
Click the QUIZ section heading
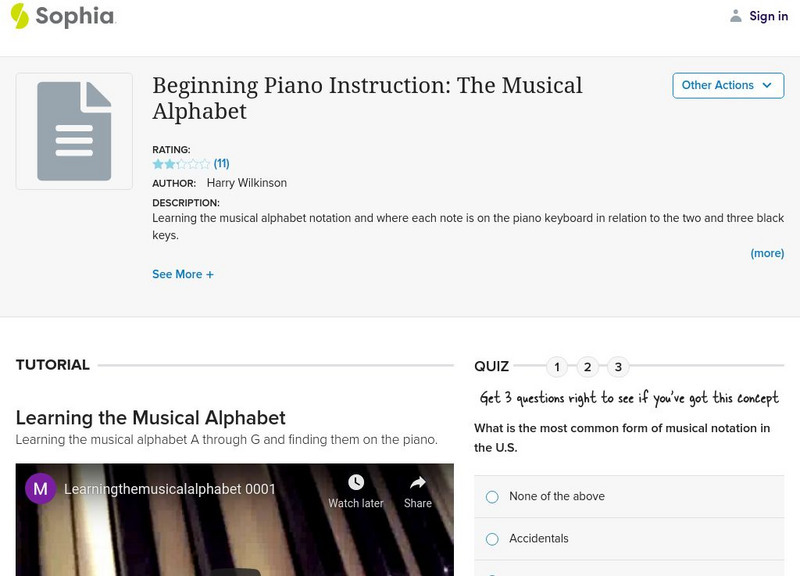click(x=493, y=366)
